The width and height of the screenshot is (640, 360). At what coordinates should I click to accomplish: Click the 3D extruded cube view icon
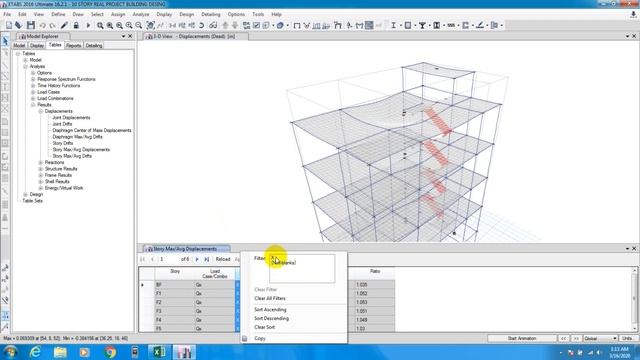pos(280,25)
